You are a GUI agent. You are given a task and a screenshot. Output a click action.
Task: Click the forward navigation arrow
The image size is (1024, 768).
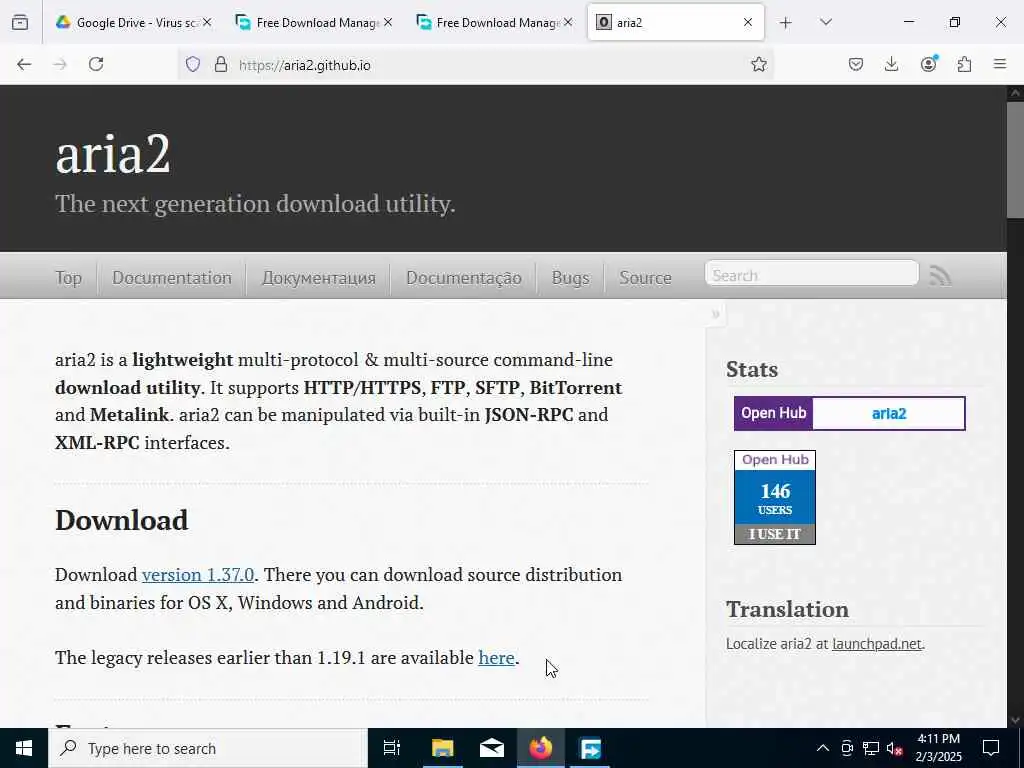[60, 64]
